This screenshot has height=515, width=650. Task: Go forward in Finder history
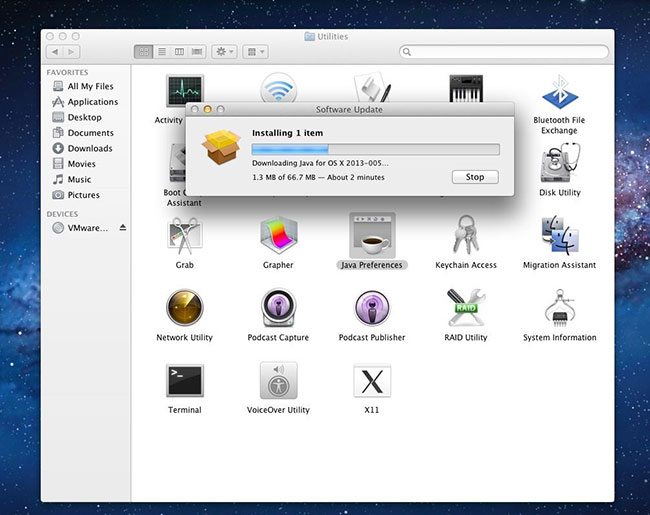pyautogui.click(x=71, y=52)
